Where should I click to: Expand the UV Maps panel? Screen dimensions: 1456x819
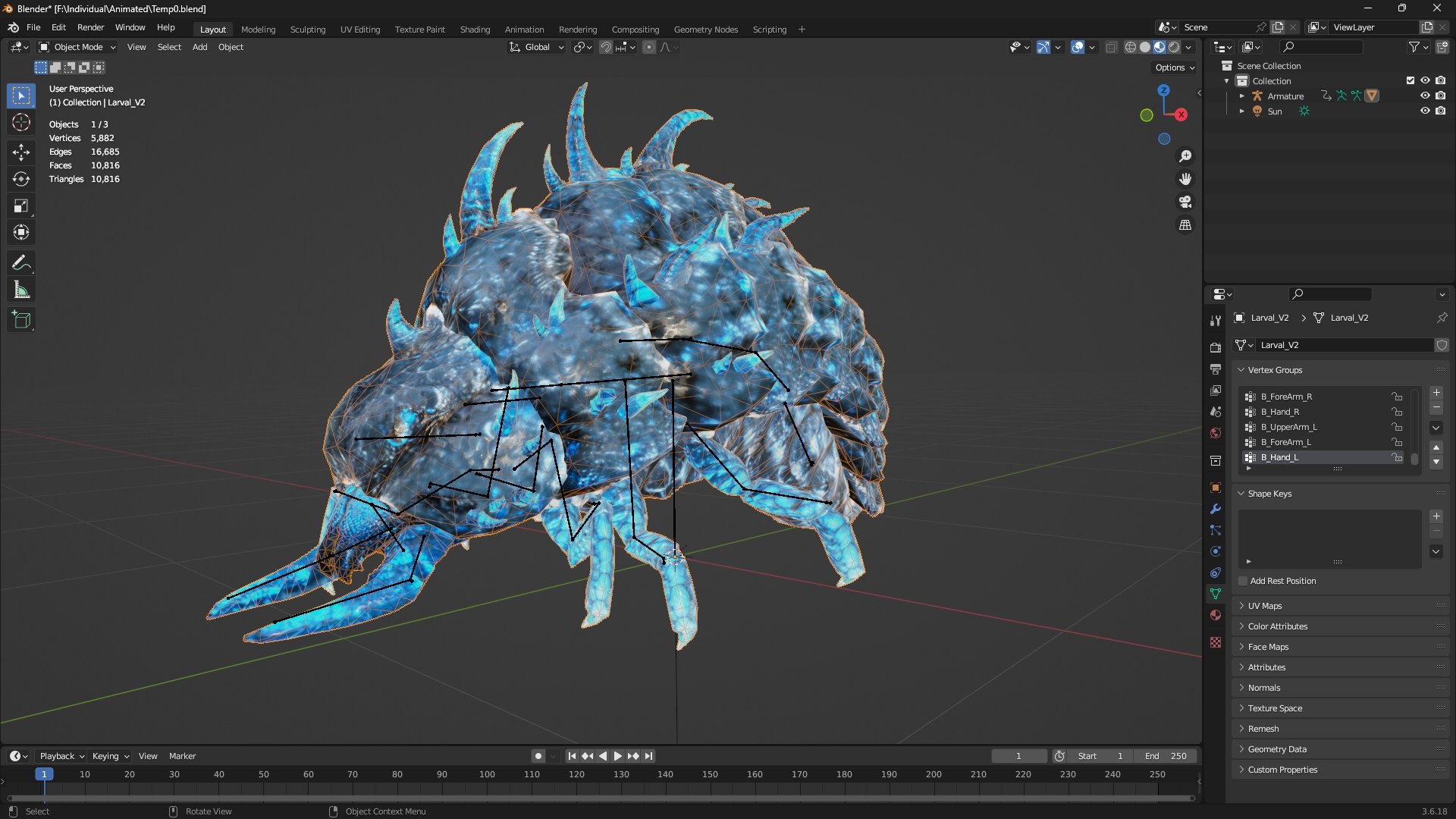click(x=1265, y=606)
